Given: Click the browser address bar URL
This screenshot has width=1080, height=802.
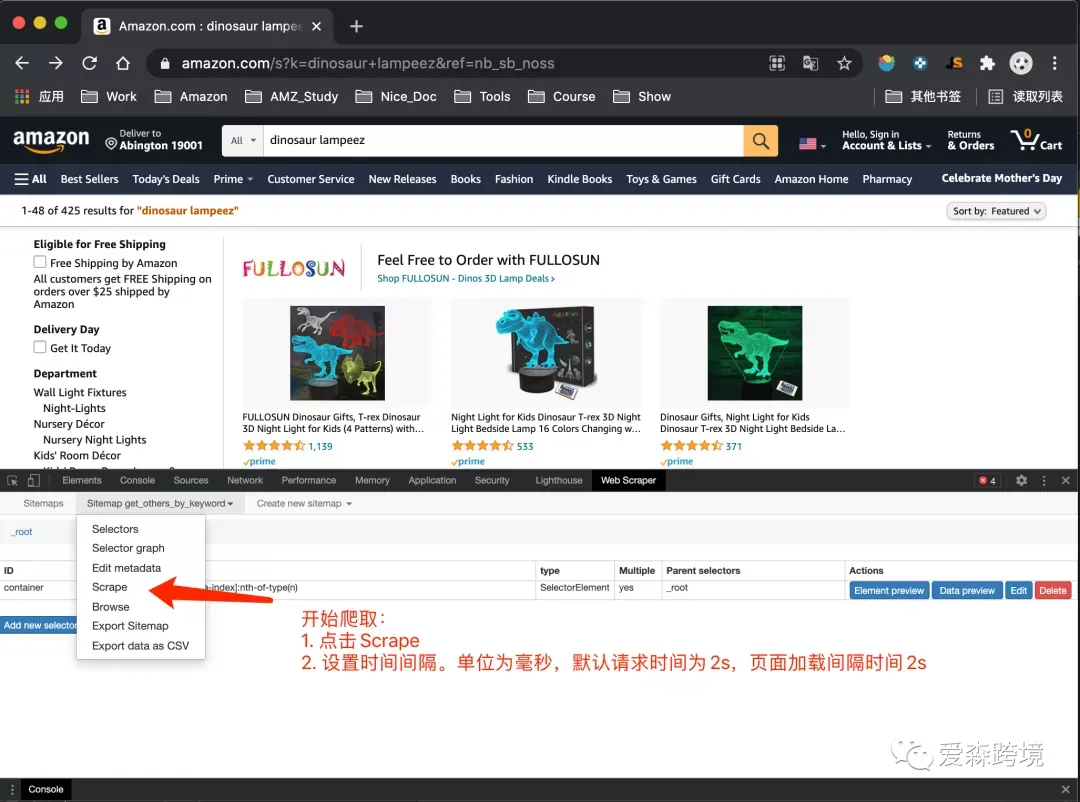Looking at the screenshot, I should pyautogui.click(x=368, y=63).
